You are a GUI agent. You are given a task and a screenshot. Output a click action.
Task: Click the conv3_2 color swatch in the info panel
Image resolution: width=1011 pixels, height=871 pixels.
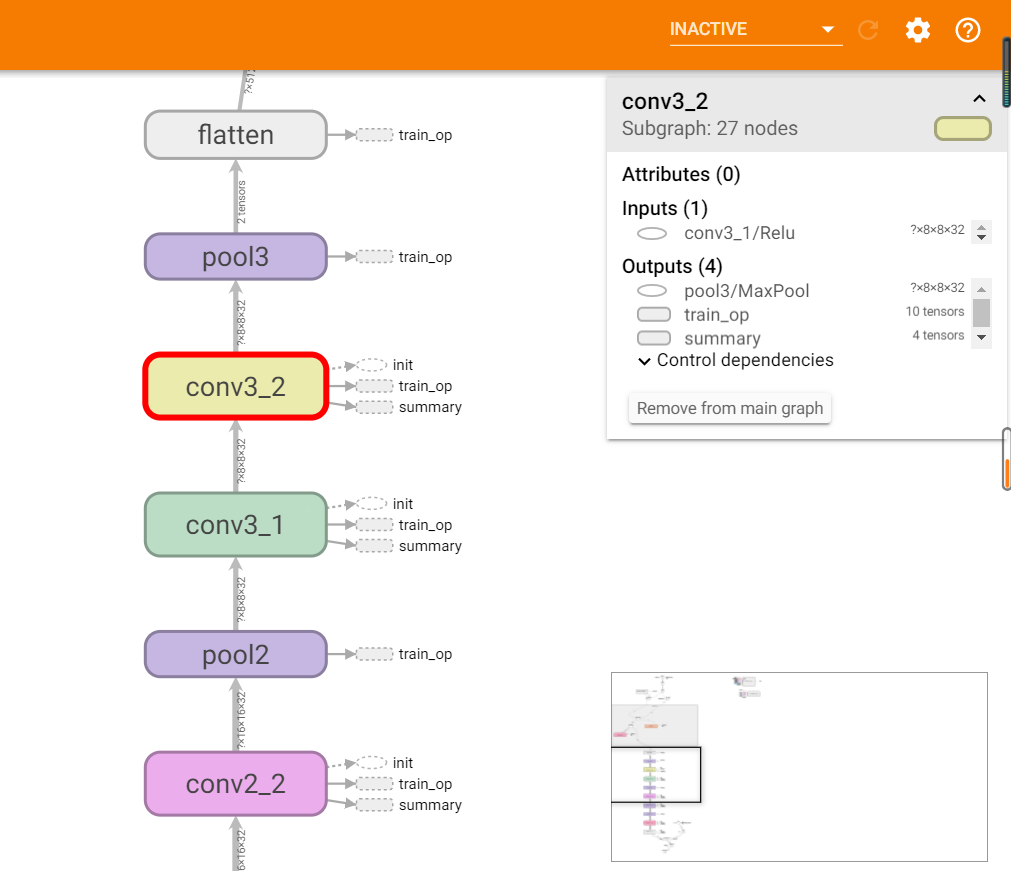(x=962, y=128)
